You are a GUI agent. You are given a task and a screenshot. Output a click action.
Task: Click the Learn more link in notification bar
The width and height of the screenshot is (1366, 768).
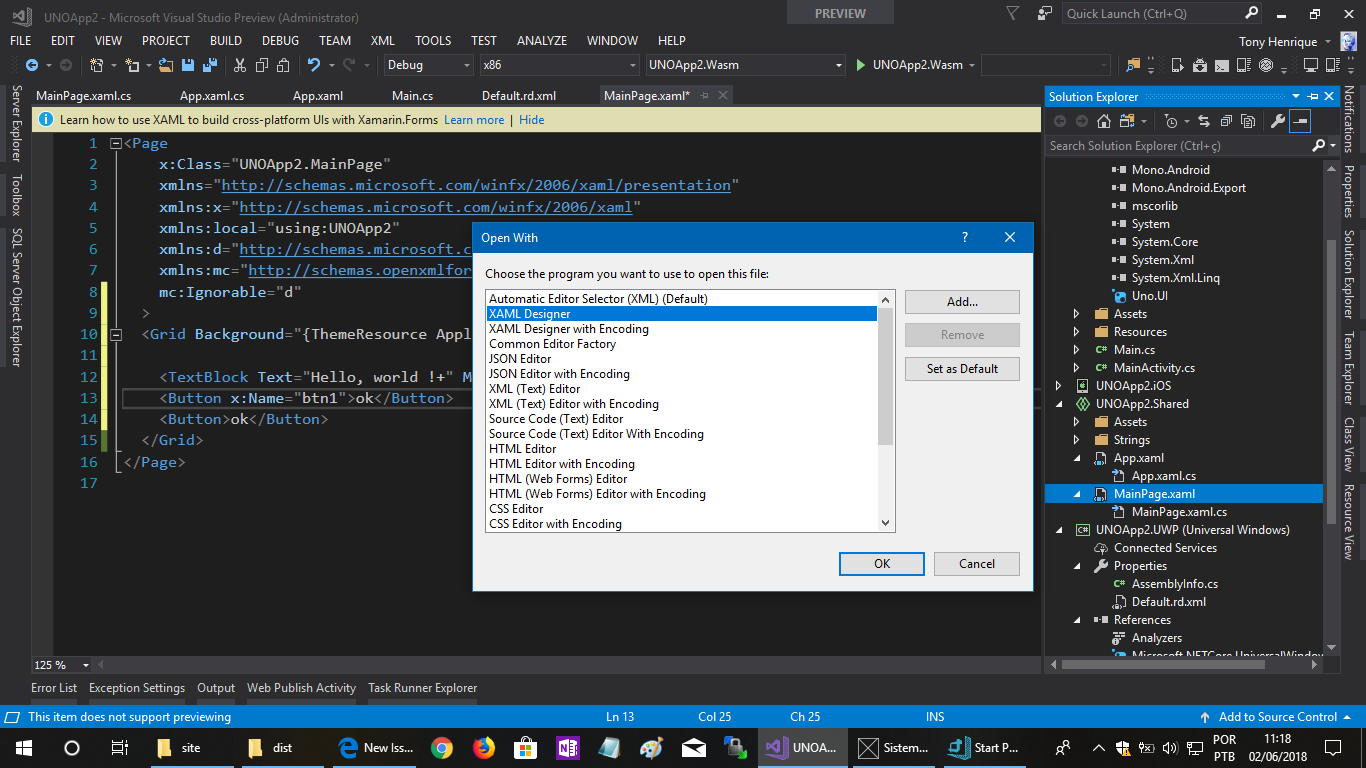coord(474,119)
